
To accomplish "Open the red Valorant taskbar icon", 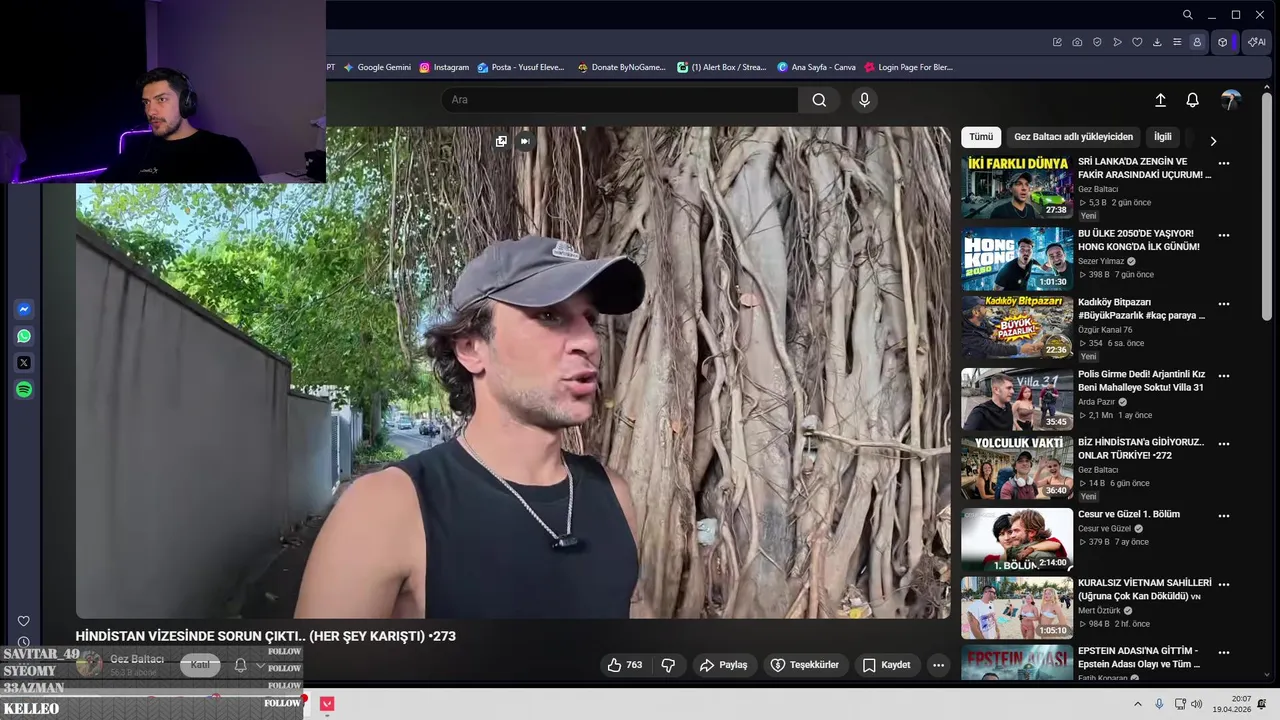I will click(x=327, y=704).
